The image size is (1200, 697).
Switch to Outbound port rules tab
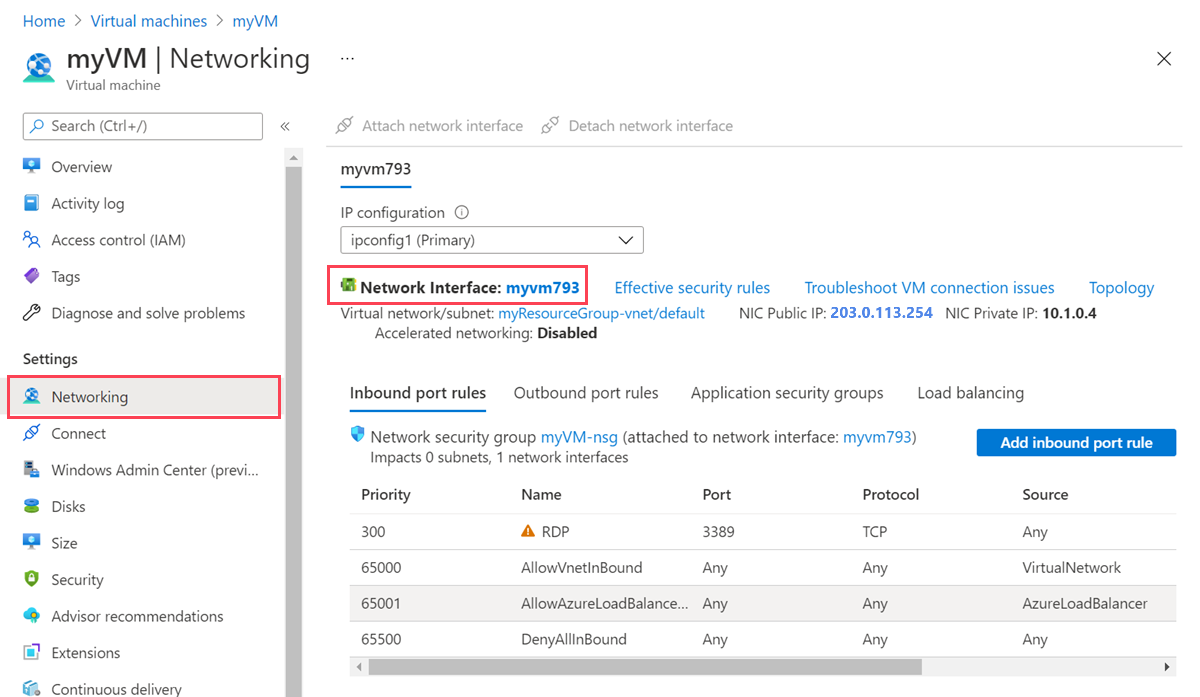click(586, 393)
